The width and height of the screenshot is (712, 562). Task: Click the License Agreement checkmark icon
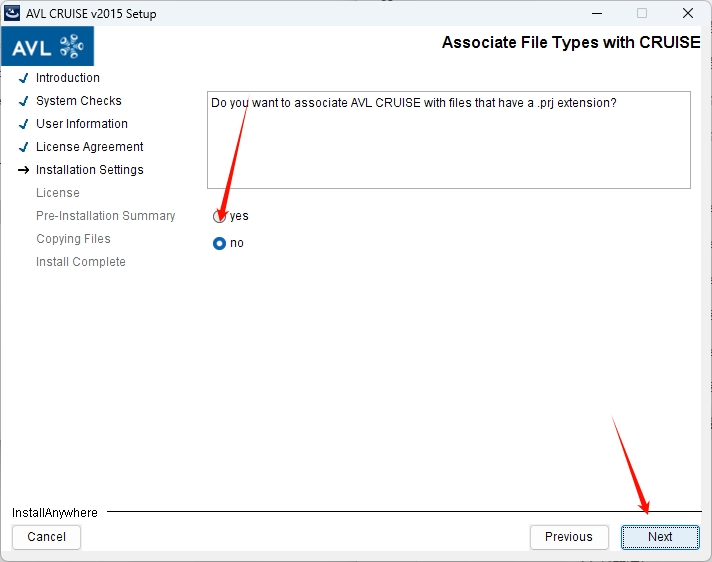(23, 147)
